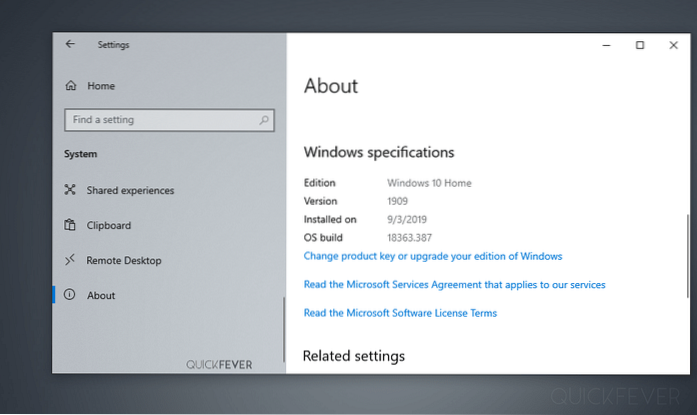Viewport: 697px width, 415px height.
Task: Select the 'About' label in sidebar
Action: pyautogui.click(x=101, y=295)
